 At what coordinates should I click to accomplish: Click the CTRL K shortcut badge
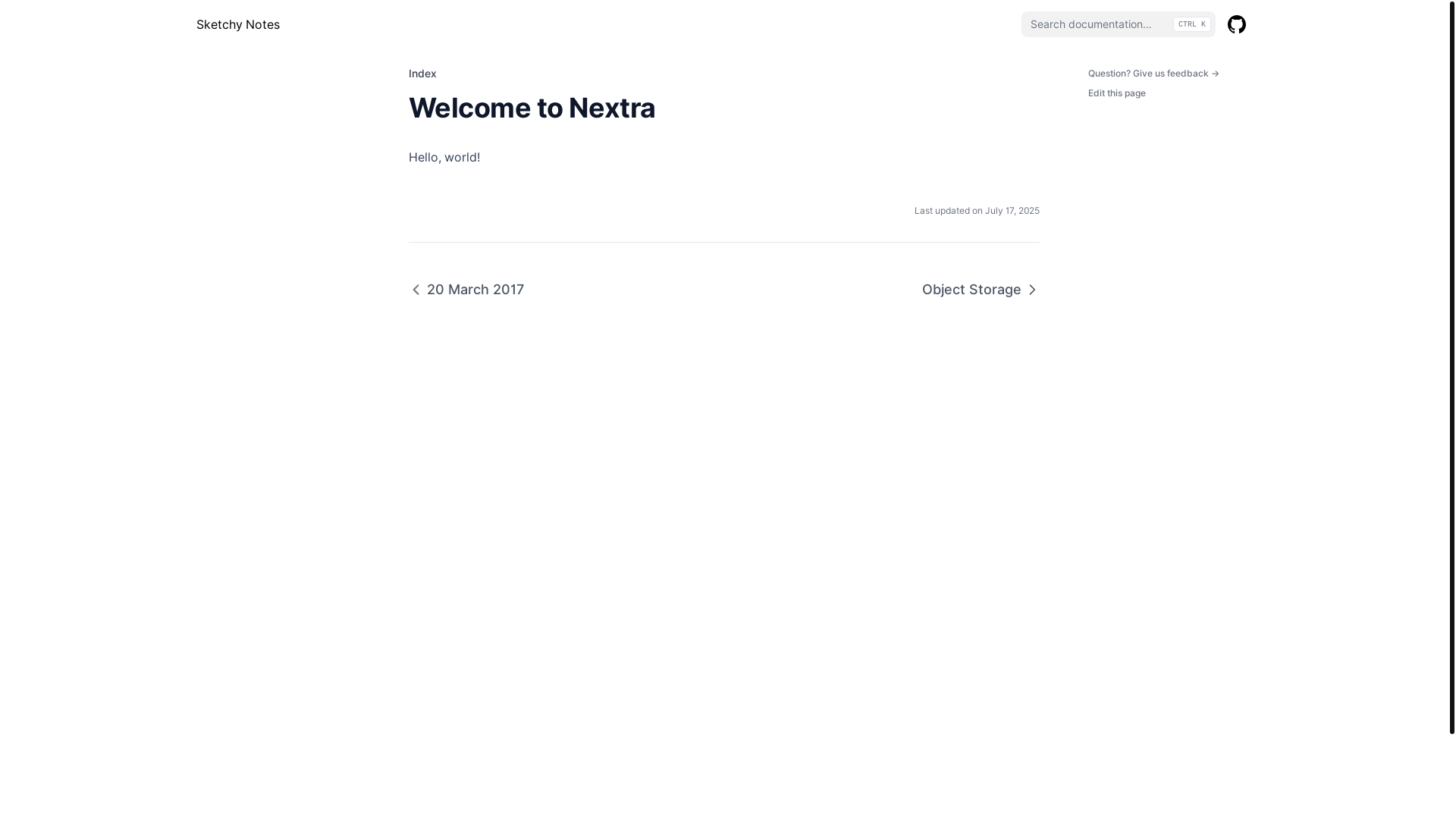click(1191, 24)
